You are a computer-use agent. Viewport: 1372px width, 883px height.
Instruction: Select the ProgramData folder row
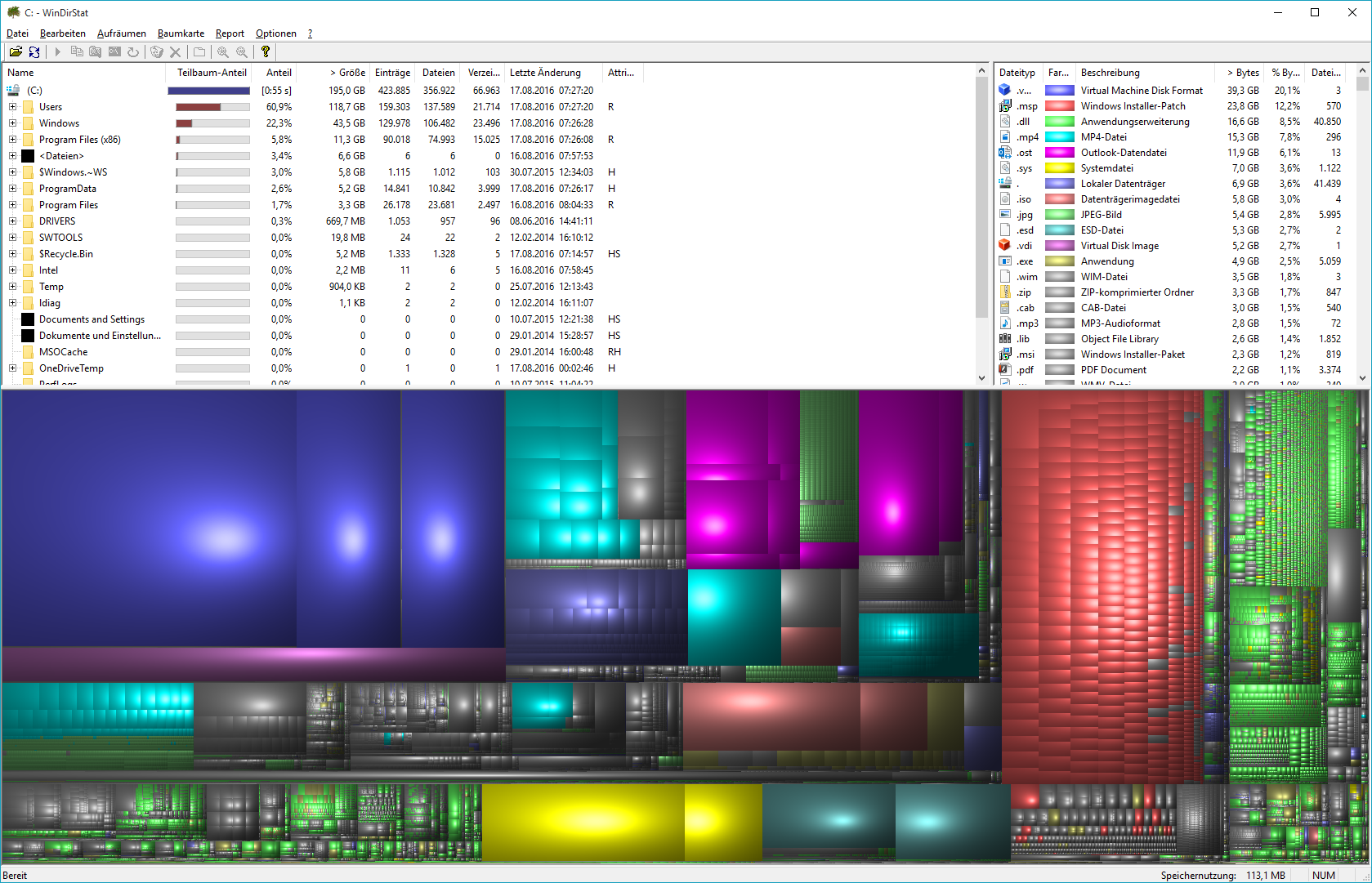point(68,189)
